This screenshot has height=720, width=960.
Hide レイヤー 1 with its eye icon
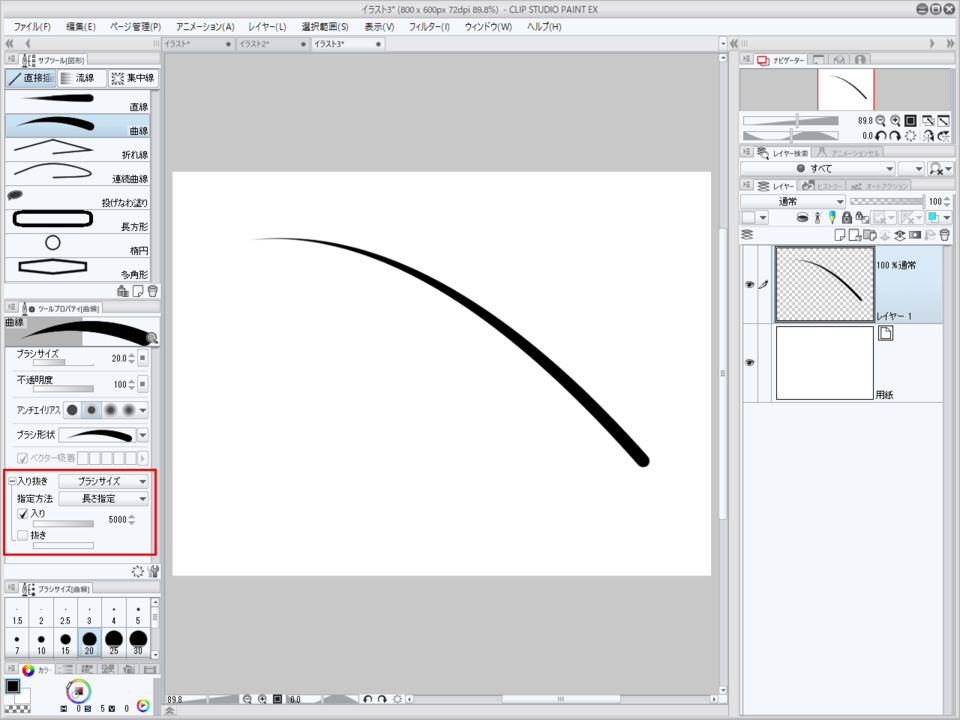[x=750, y=285]
